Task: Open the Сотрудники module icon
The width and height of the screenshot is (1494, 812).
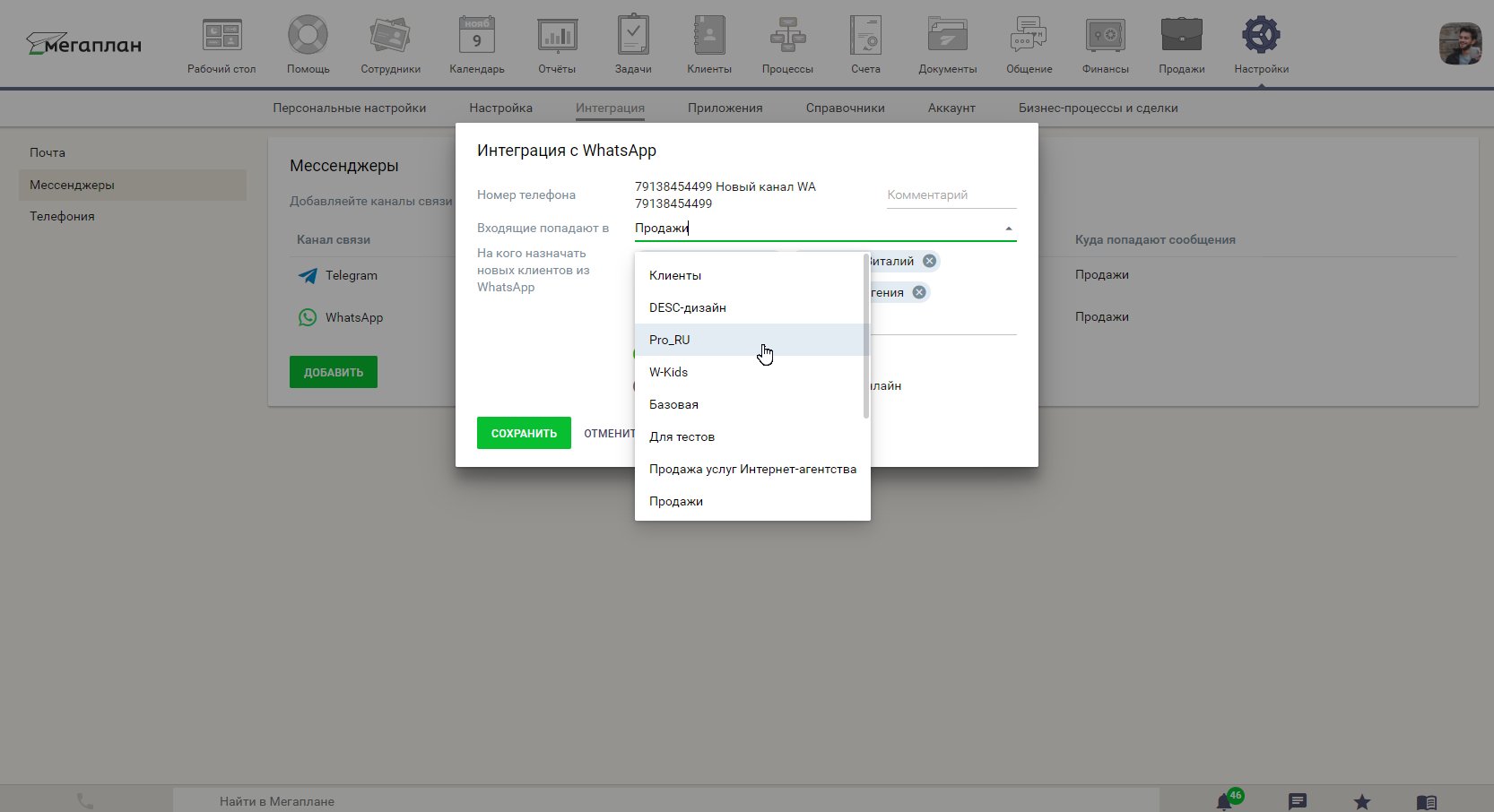Action: [x=390, y=36]
